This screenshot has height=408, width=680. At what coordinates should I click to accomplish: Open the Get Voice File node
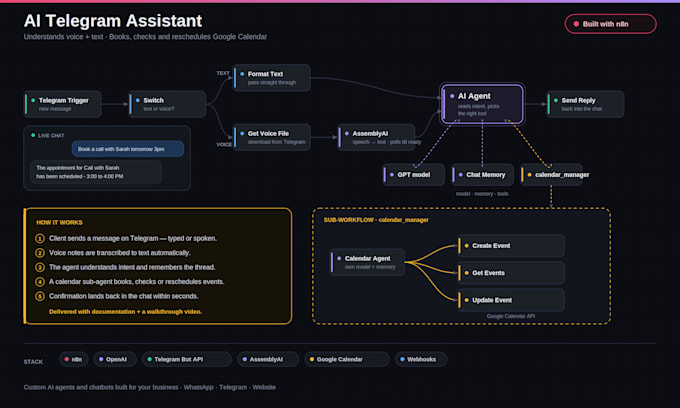pos(272,137)
